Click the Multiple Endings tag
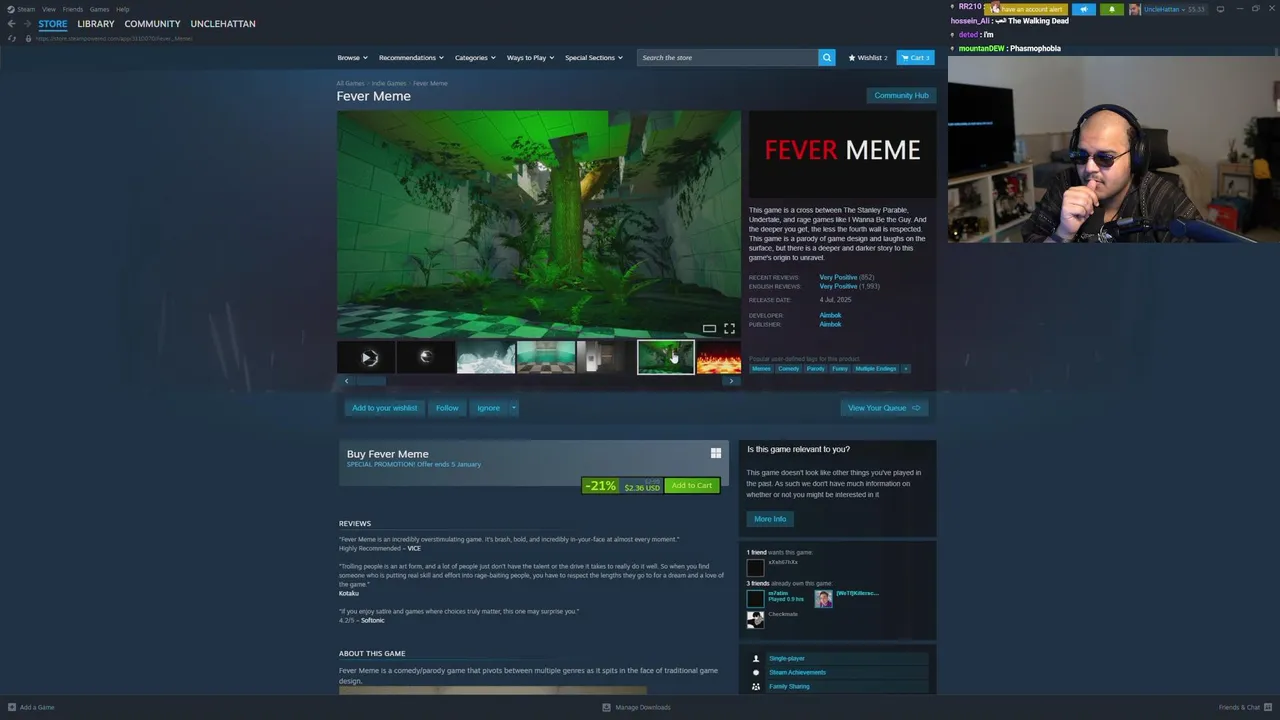Viewport: 1280px width, 720px height. tap(875, 369)
